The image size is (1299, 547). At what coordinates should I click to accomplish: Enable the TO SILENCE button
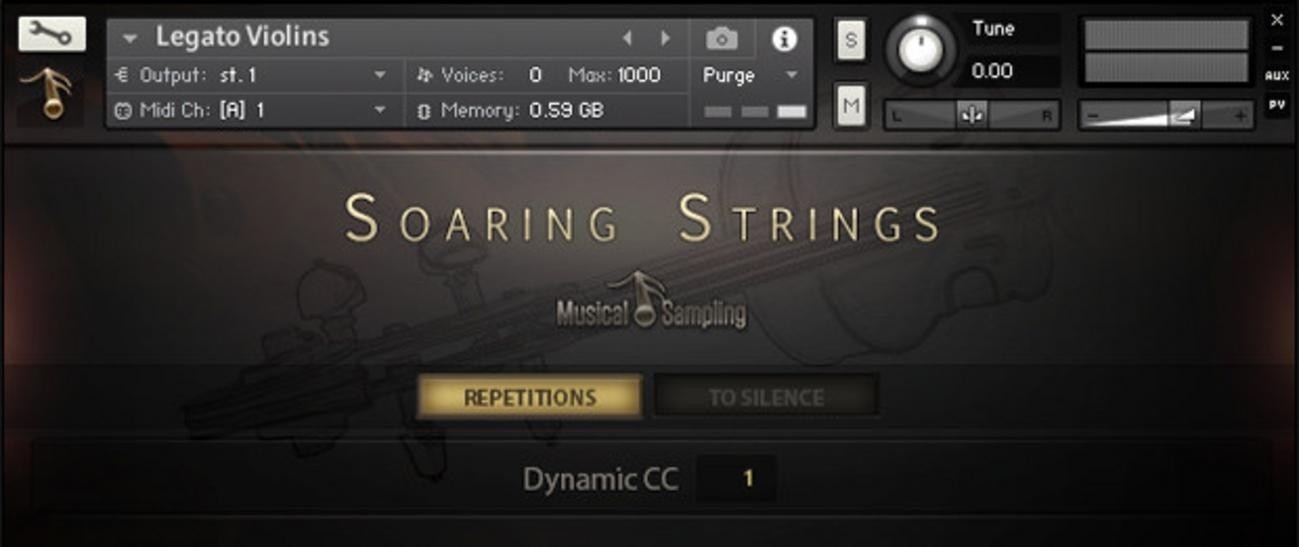(766, 397)
